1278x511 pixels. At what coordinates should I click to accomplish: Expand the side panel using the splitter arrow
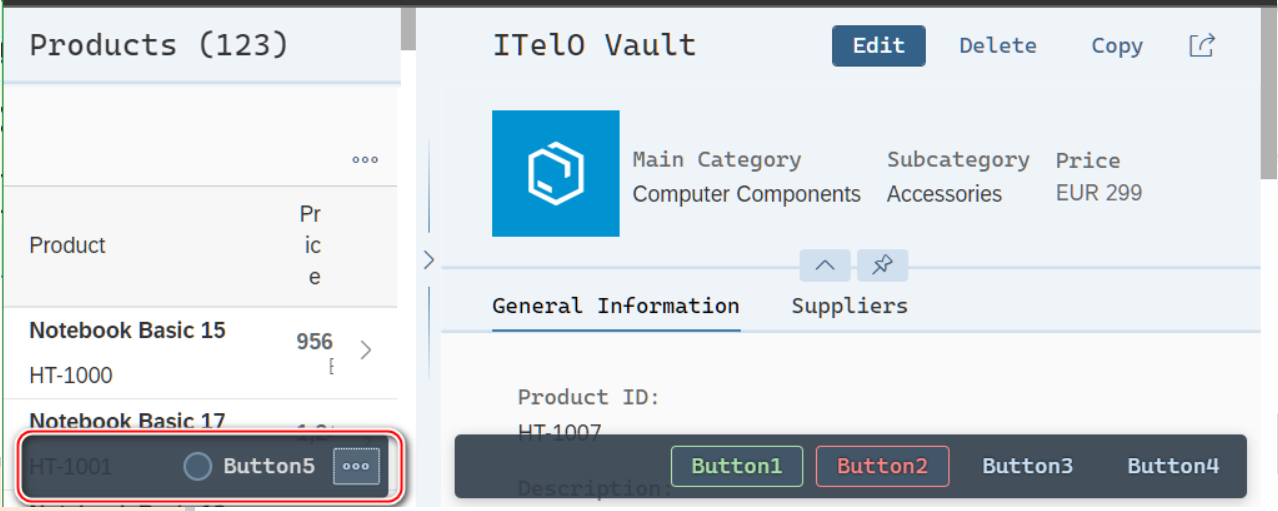click(429, 260)
